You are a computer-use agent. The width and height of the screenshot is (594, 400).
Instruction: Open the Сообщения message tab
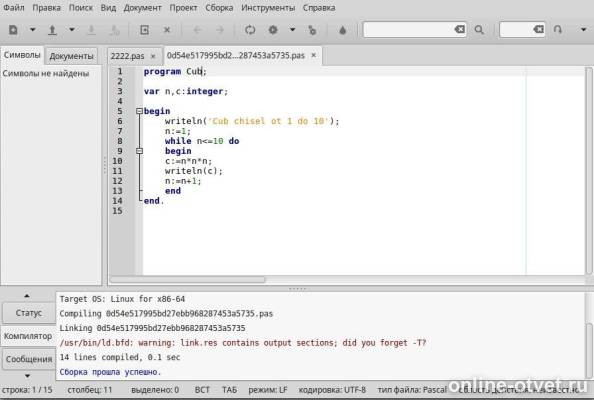(29, 359)
